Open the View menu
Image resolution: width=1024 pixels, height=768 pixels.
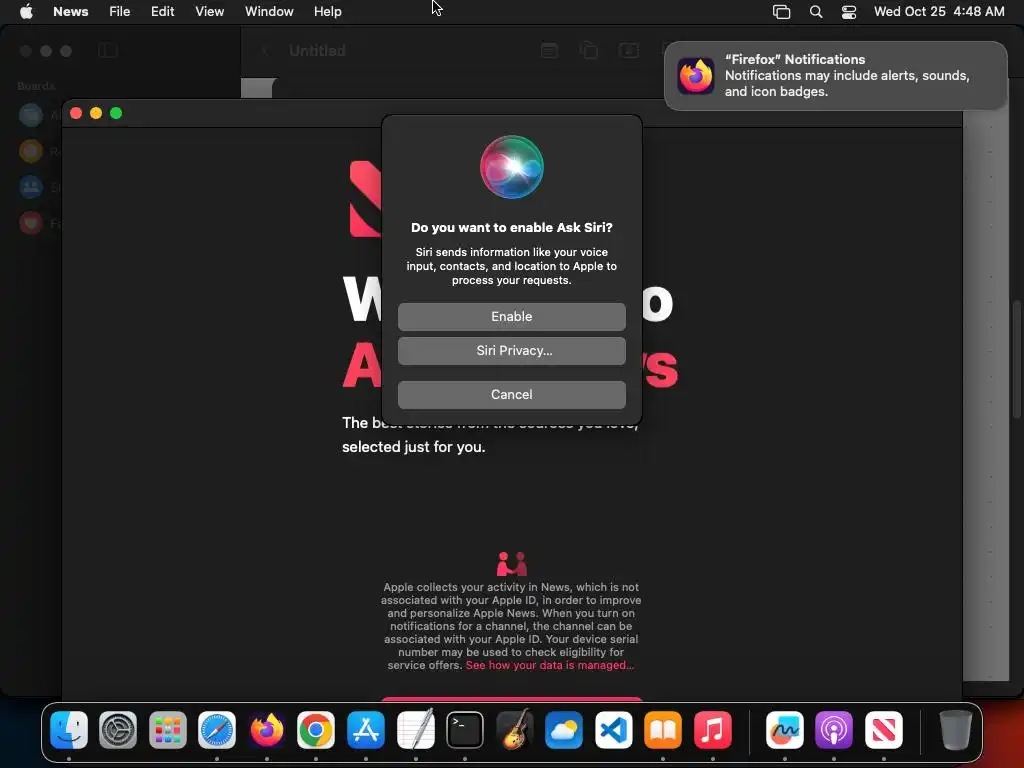210,11
